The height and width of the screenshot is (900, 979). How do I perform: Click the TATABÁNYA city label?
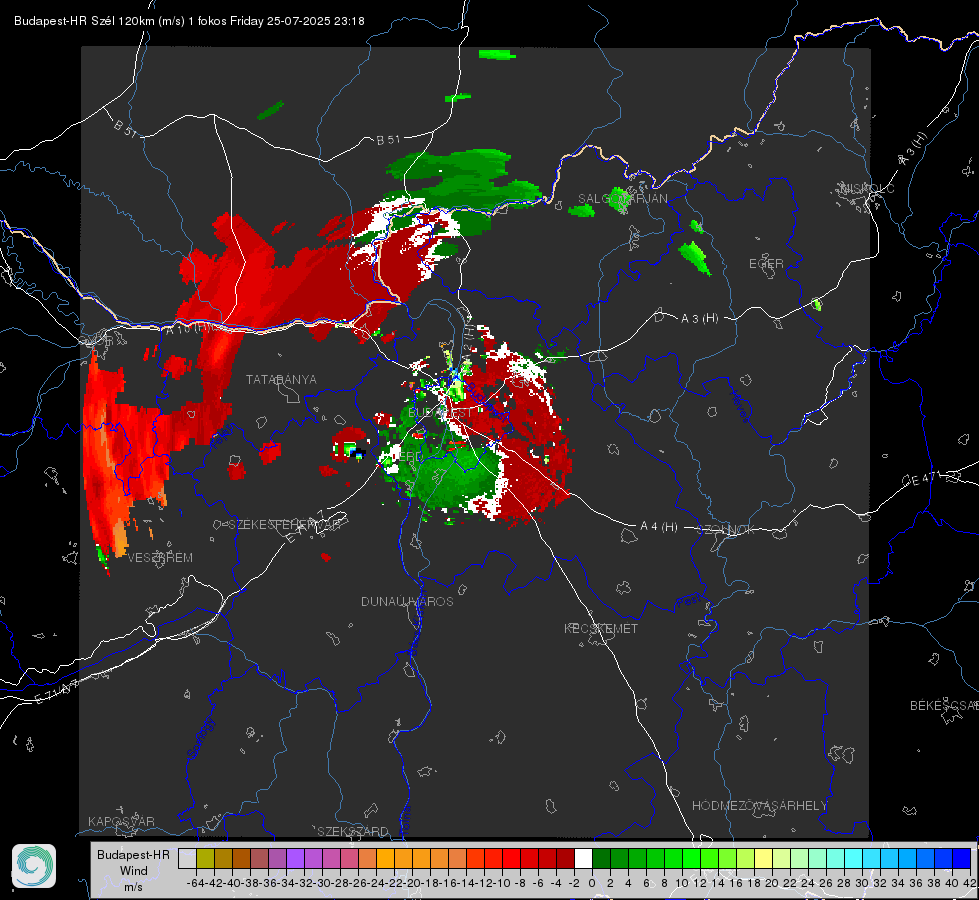281,380
